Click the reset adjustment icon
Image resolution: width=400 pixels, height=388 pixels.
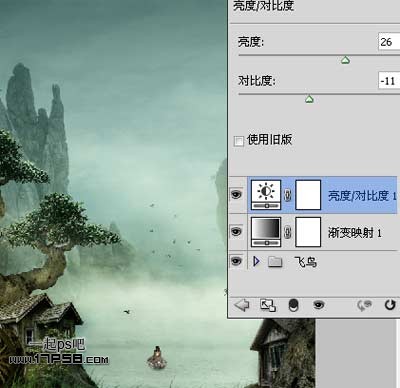pos(390,305)
